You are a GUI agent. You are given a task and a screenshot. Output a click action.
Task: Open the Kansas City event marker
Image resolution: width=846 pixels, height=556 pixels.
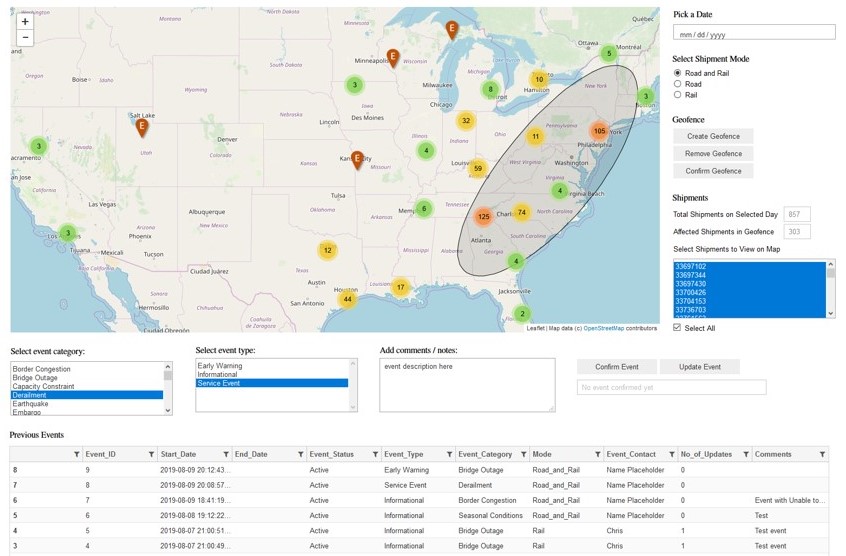tap(357, 159)
